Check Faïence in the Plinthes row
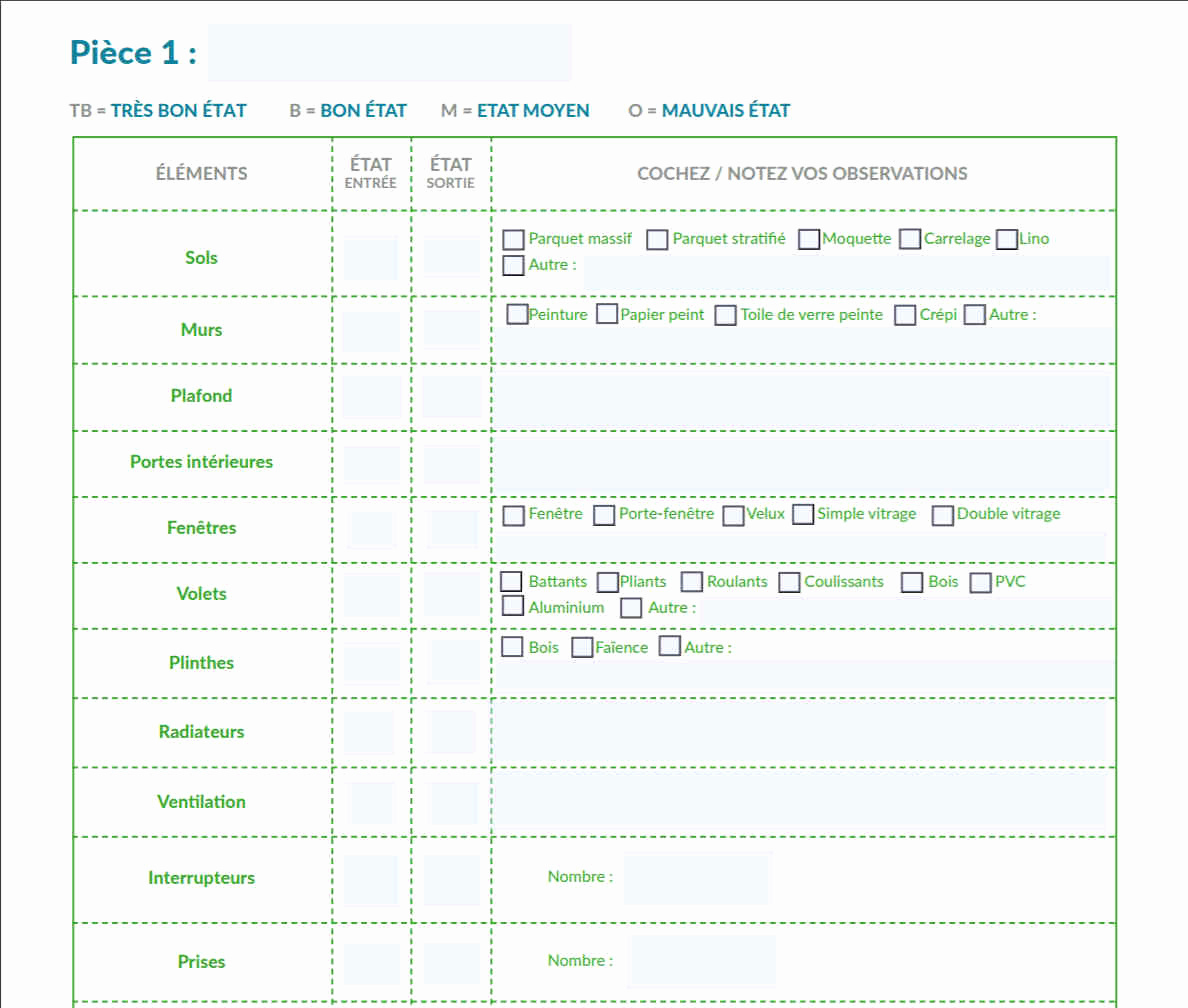The height and width of the screenshot is (1008, 1188). [x=582, y=648]
